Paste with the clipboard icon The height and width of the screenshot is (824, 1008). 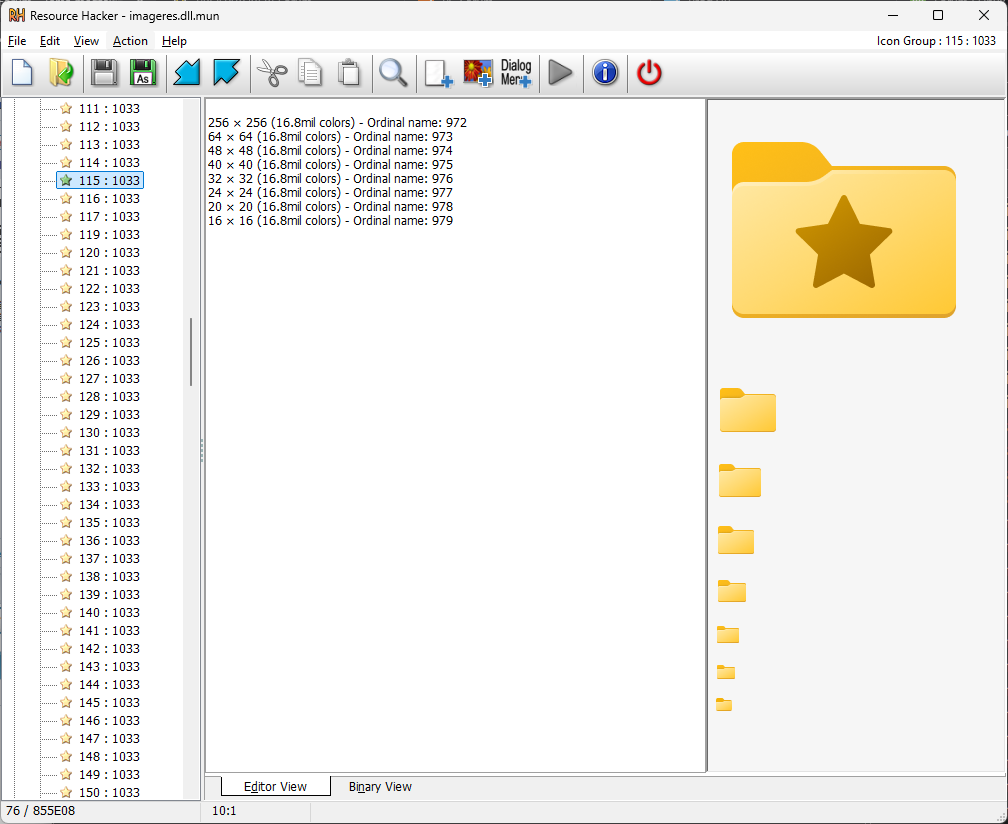(x=349, y=73)
